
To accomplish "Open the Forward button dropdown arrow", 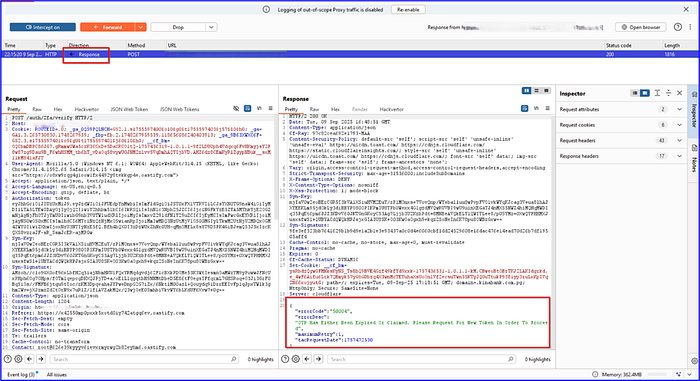I will 141,27.
